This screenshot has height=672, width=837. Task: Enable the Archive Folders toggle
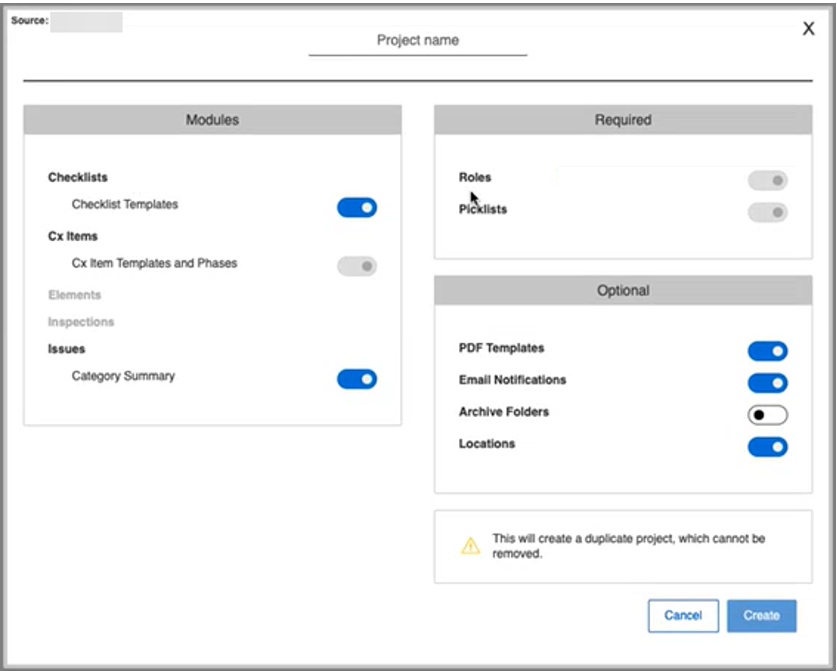tap(768, 414)
